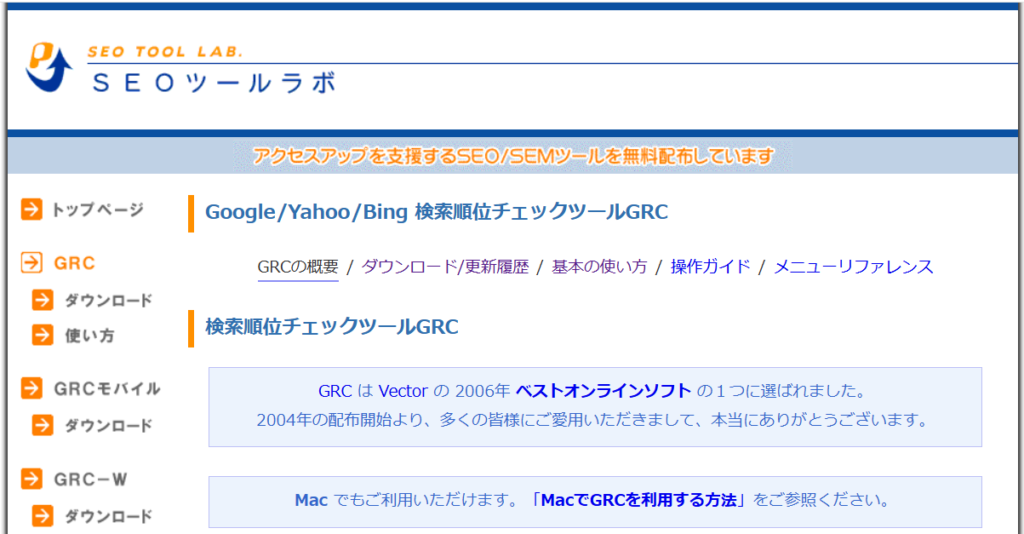Click the MacでGRCを利用する方法 link
Screen dimensions: 1024x534
pos(639,500)
